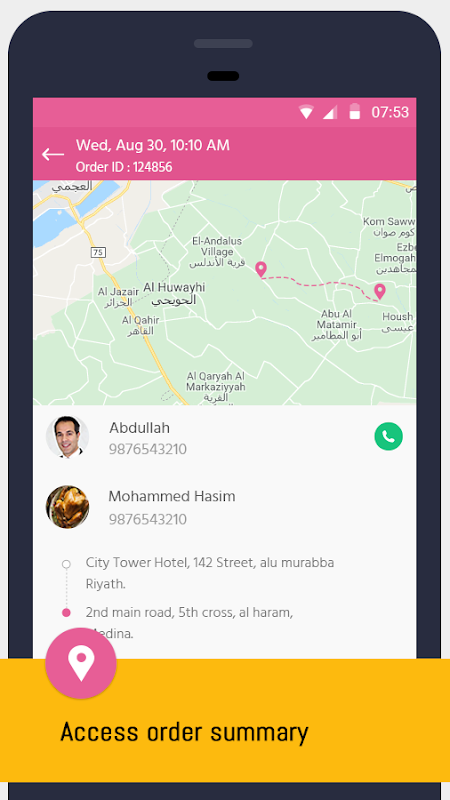This screenshot has height=800, width=450.
Task: Tap the large pink location pin badge
Action: (81, 663)
